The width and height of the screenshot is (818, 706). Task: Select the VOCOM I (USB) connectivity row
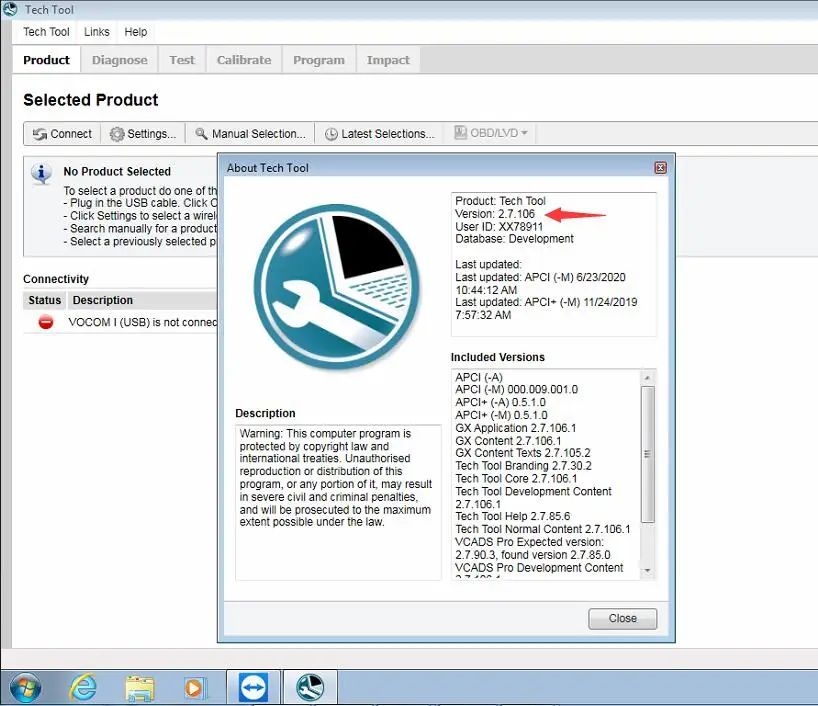121,322
